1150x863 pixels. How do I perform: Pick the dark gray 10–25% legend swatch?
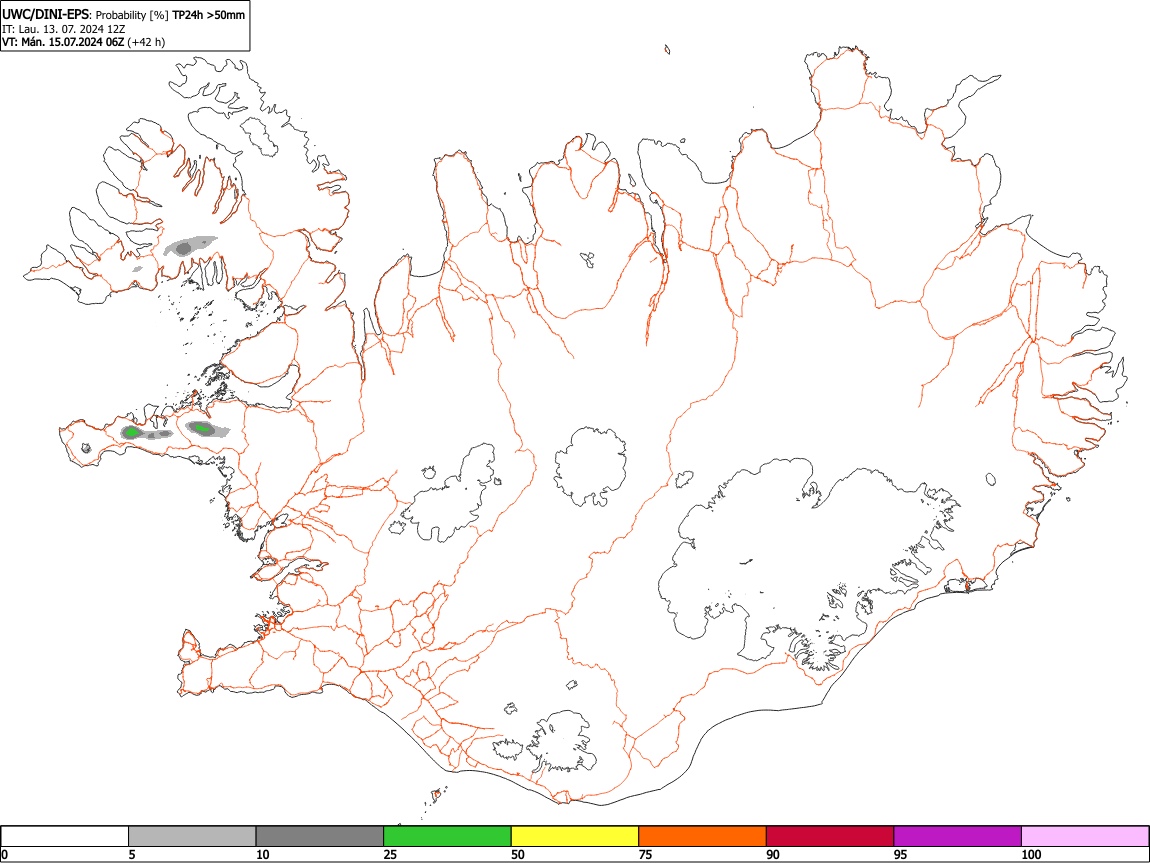(x=319, y=836)
